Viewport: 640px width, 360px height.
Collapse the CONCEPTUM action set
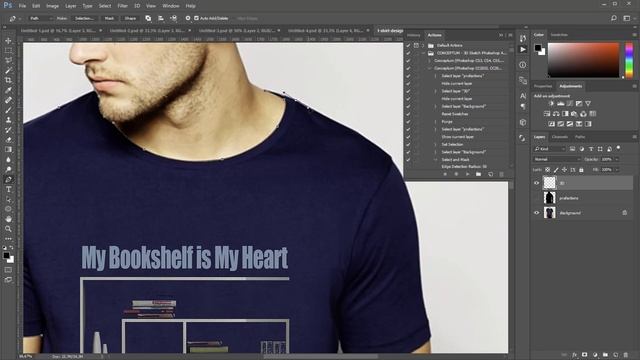[x=423, y=53]
